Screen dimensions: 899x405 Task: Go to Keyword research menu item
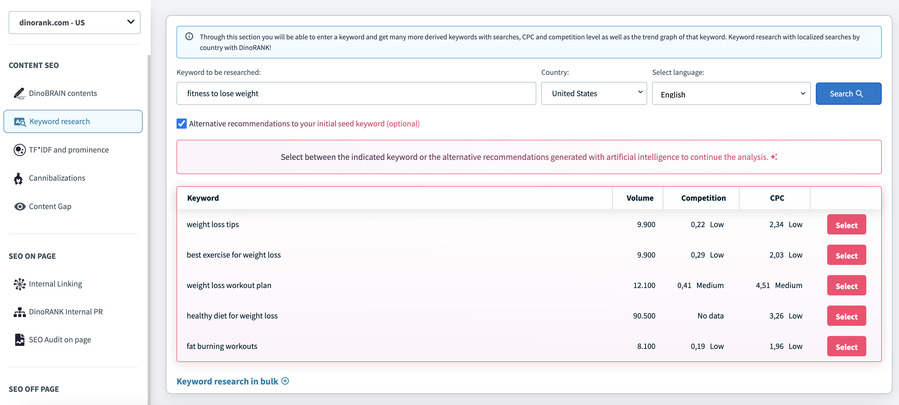[x=73, y=122]
